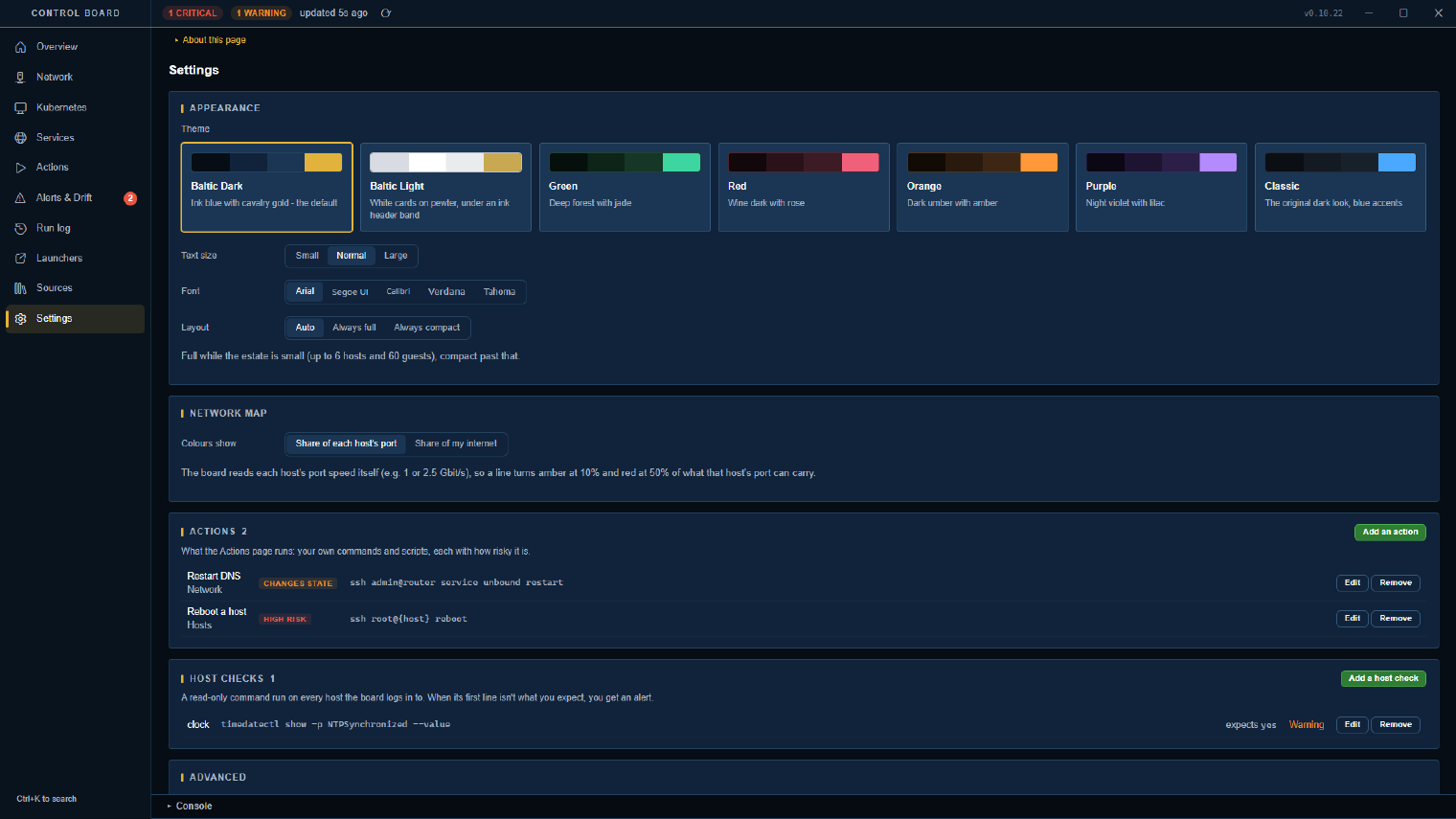Viewport: 1456px width, 819px height.
Task: Select the Network sidebar icon
Action: pos(20,78)
